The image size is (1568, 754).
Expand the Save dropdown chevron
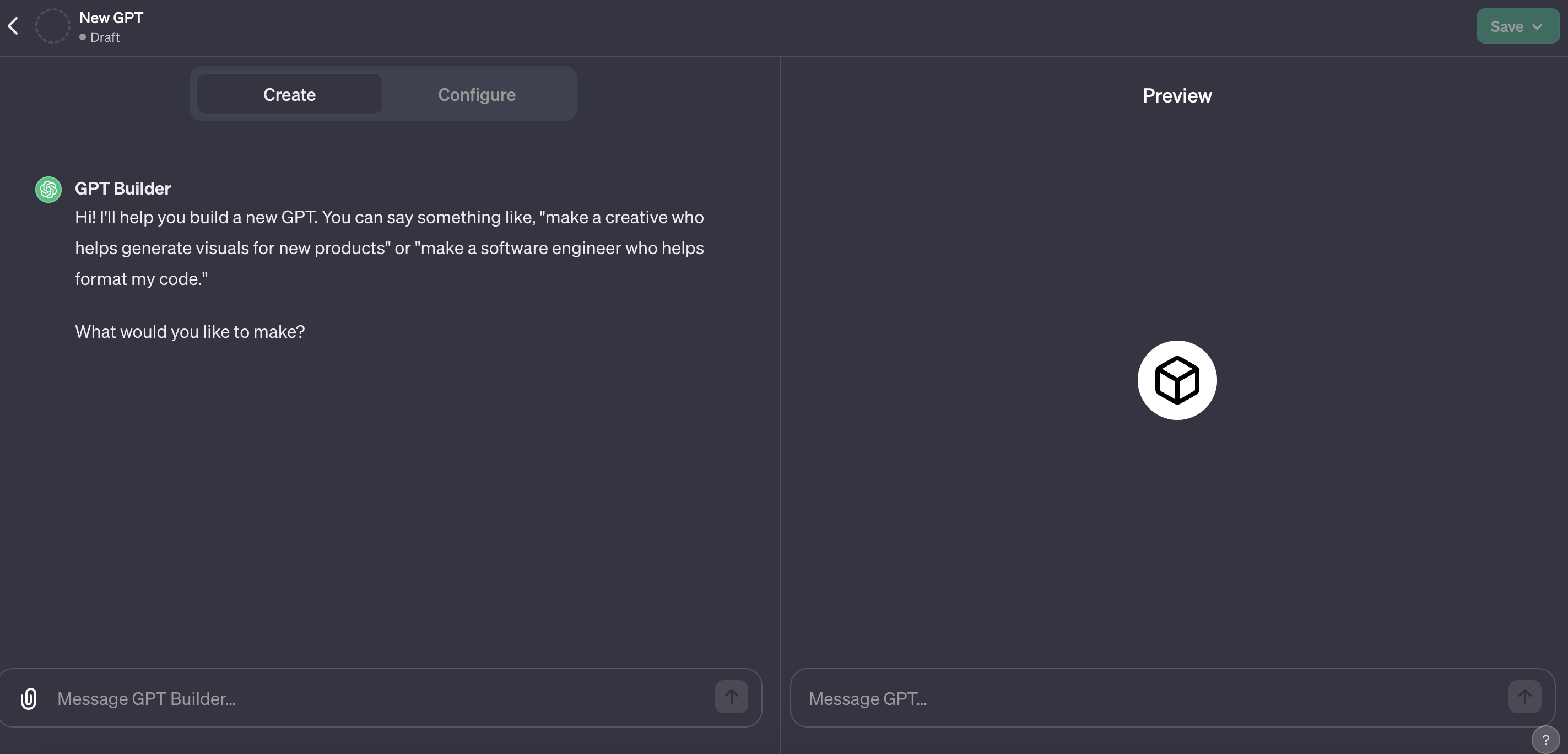(1538, 27)
